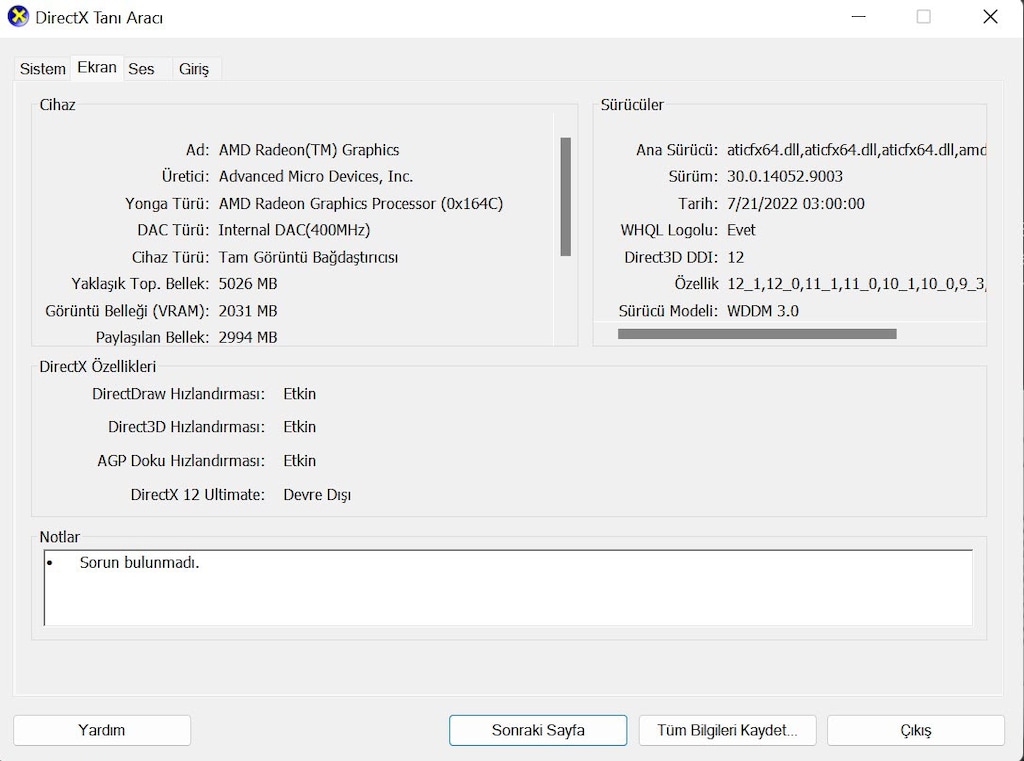Close the DirectX Tanı Aracı window
The image size is (1024, 761).
coord(990,17)
